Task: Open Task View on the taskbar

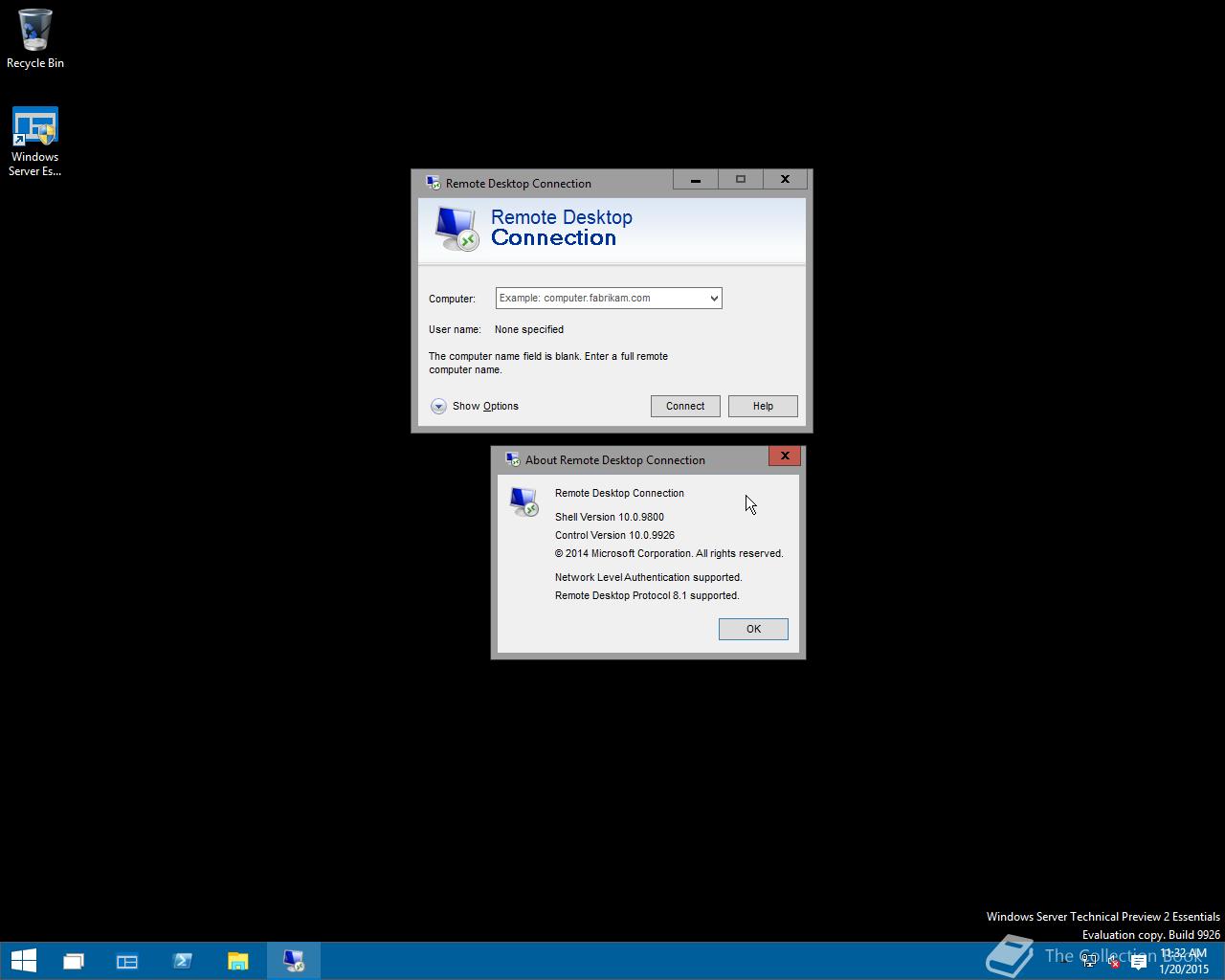Action: click(74, 961)
